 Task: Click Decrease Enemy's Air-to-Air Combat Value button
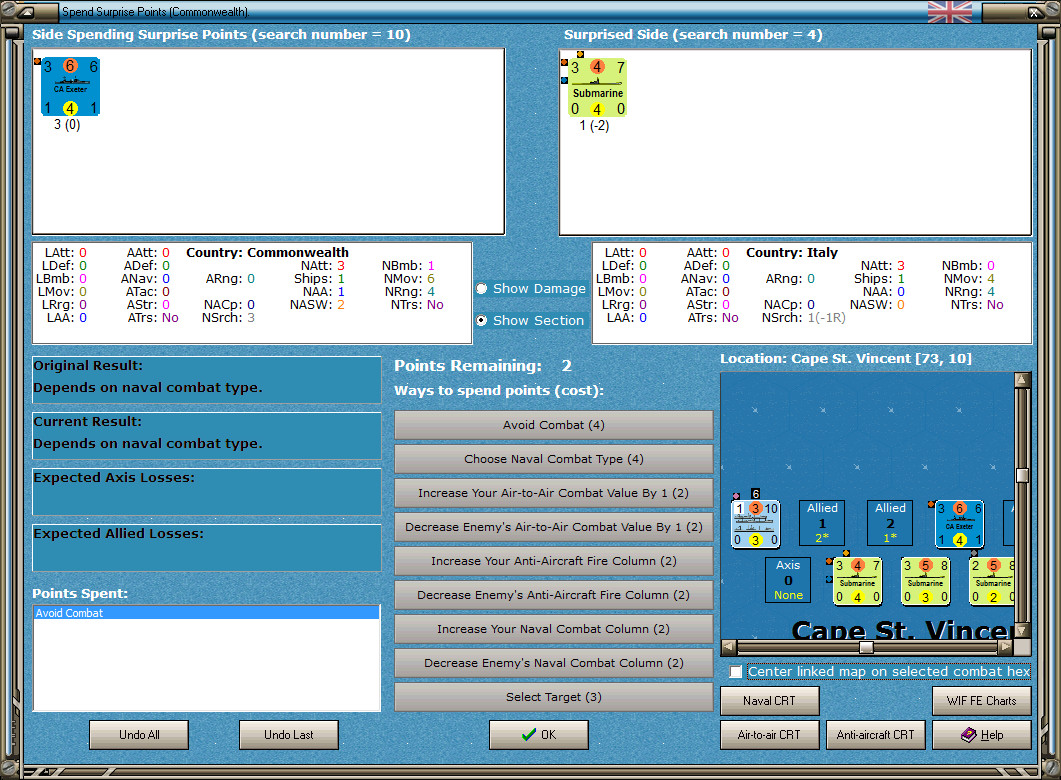coord(554,526)
